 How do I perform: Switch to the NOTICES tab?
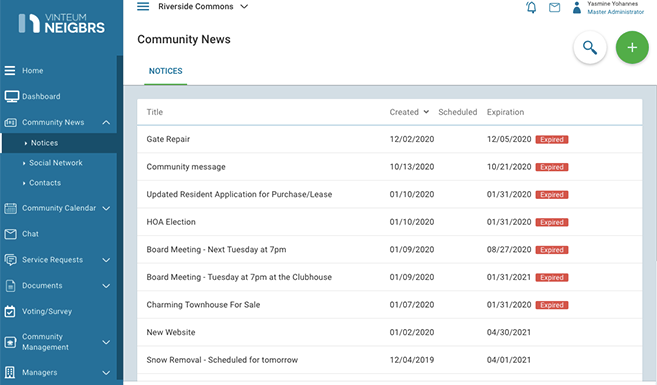click(166, 71)
